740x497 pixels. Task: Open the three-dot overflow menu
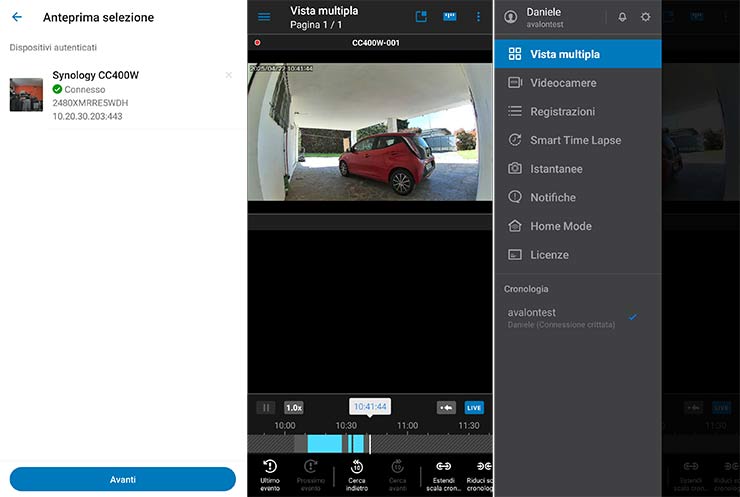478,17
